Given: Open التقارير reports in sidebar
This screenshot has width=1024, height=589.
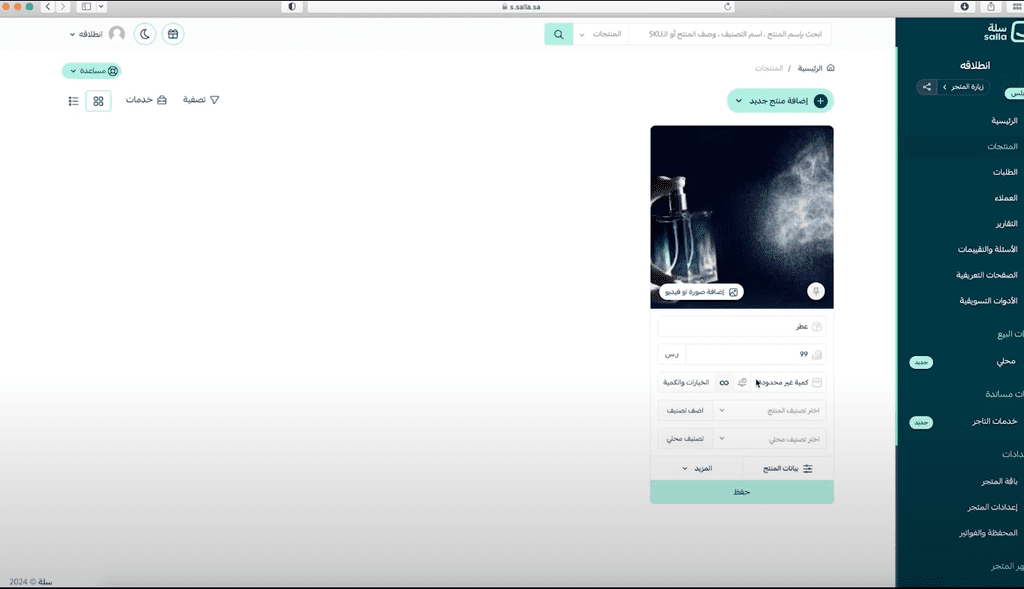Looking at the screenshot, I should point(1006,223).
